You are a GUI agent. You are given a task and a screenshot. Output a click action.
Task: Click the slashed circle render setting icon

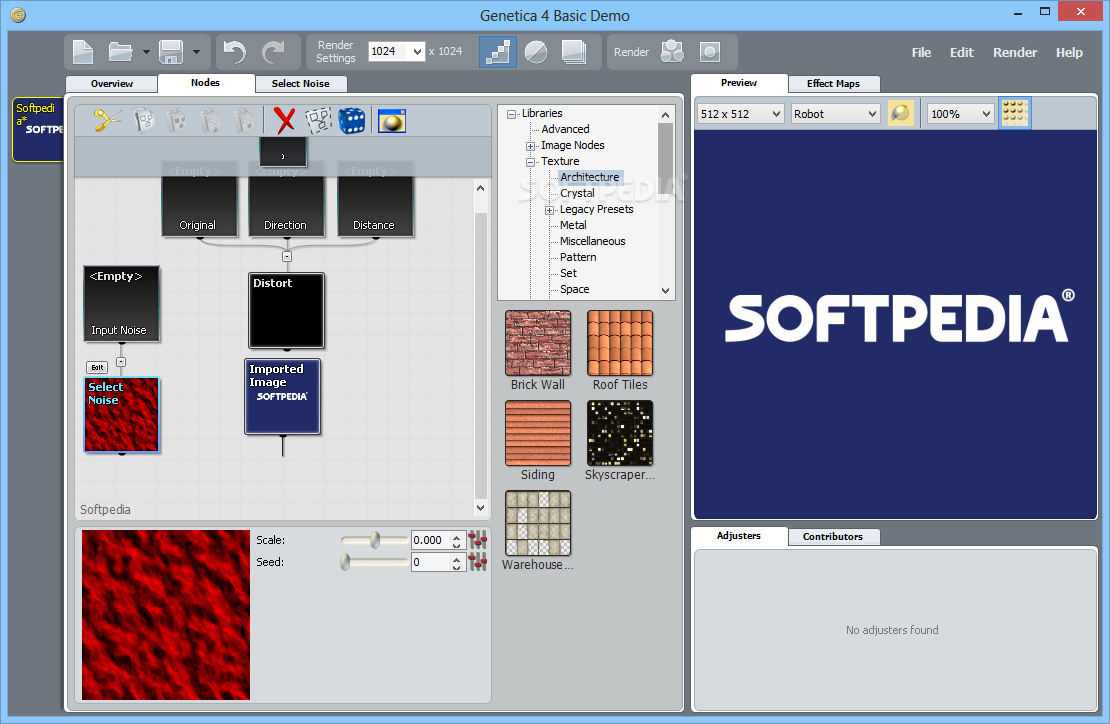pos(536,52)
